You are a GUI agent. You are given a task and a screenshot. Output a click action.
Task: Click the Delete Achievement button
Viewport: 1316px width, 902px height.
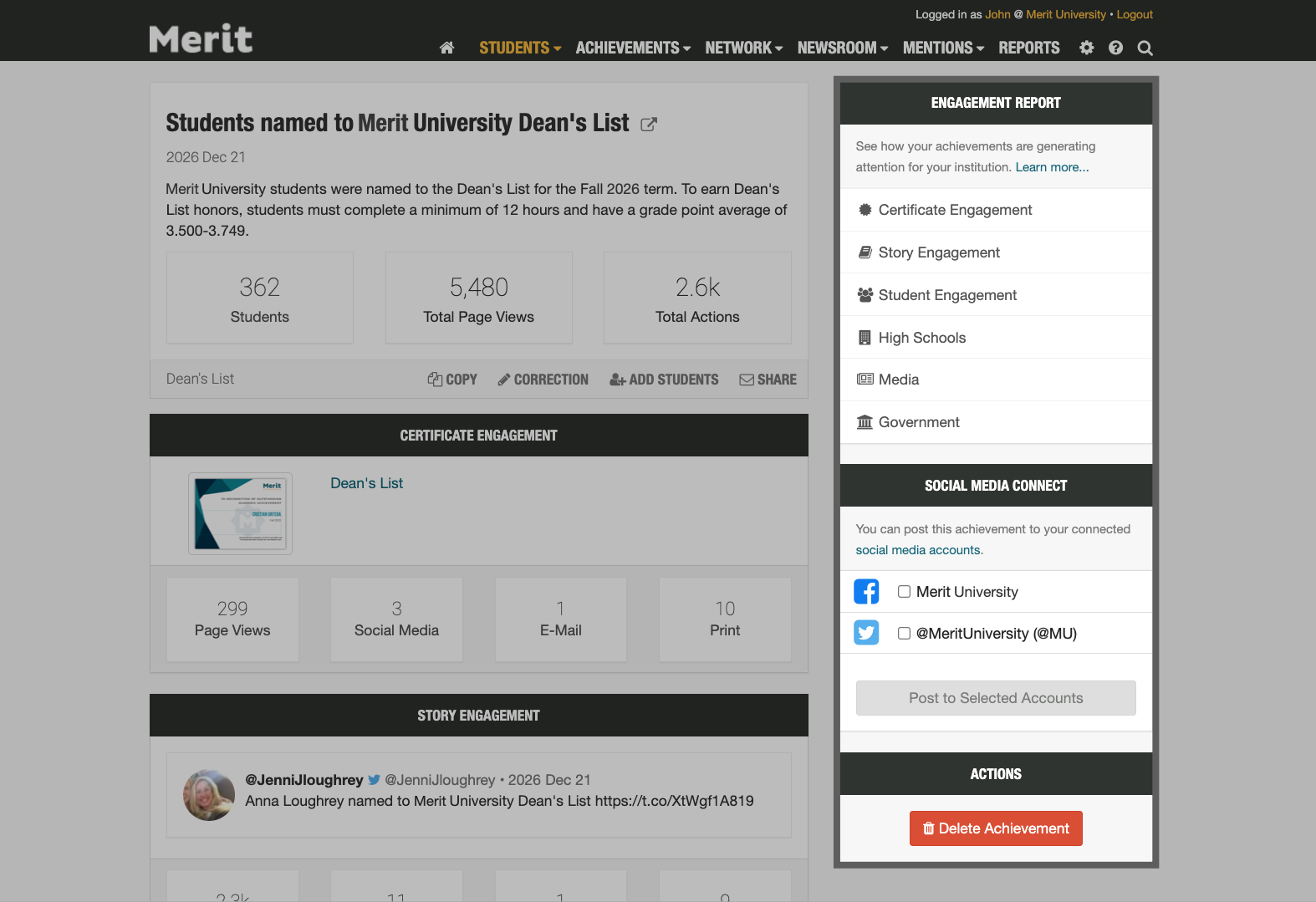tap(996, 828)
